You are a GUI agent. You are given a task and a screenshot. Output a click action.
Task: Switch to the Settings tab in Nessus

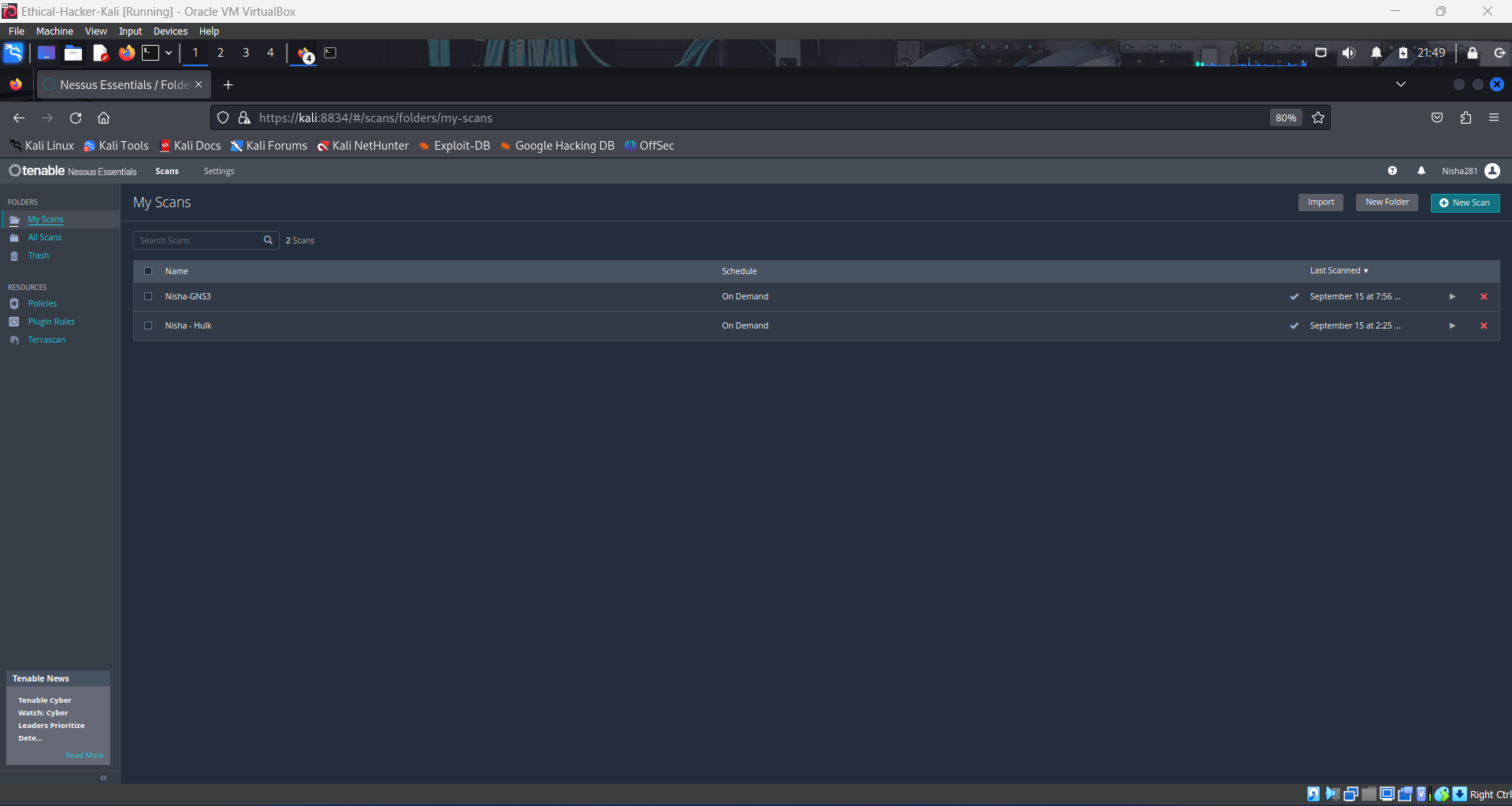(218, 172)
